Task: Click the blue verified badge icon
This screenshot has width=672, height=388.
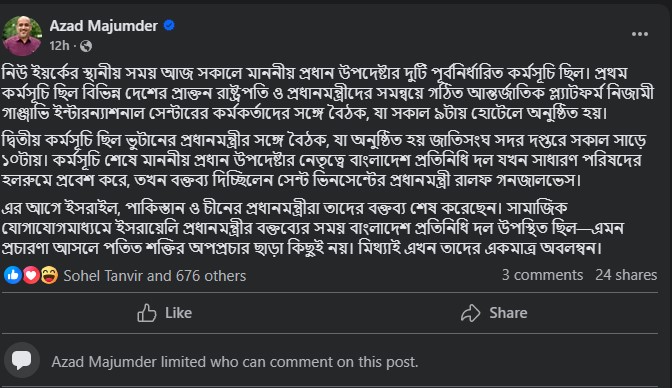Action: coord(169,26)
